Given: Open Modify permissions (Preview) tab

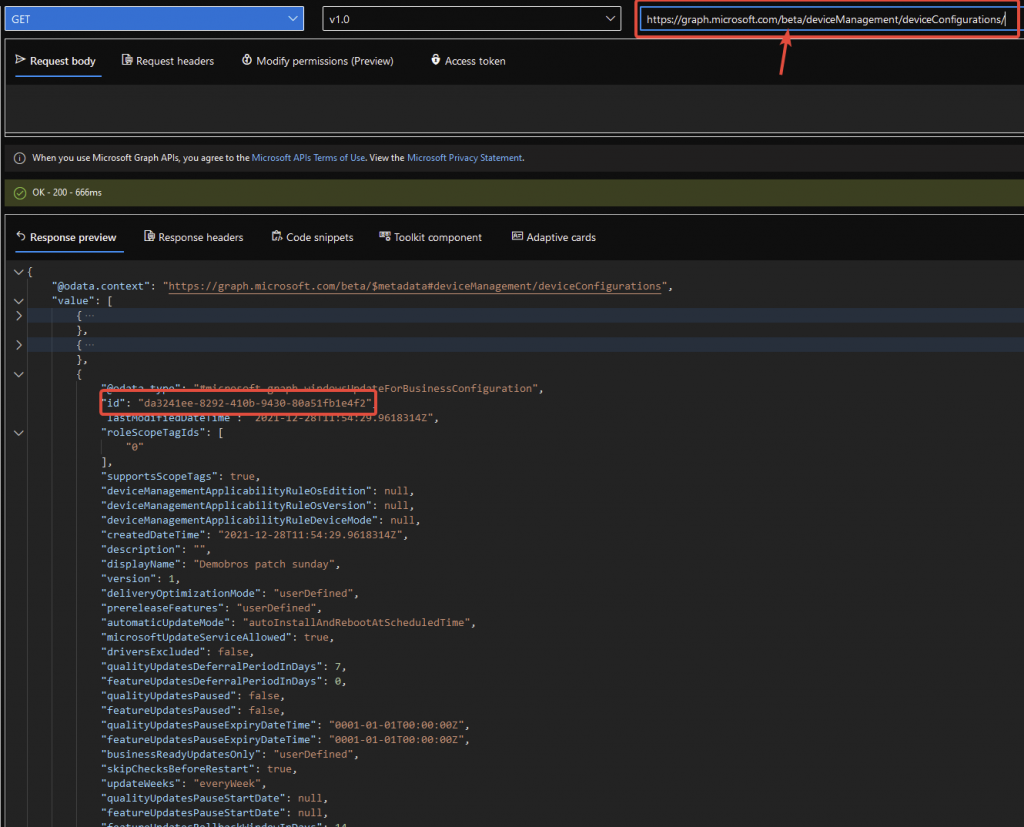Looking at the screenshot, I should [x=317, y=61].
